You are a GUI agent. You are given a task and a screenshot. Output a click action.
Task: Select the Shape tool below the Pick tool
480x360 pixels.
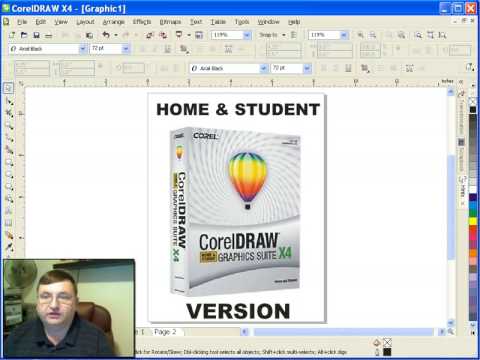point(9,101)
